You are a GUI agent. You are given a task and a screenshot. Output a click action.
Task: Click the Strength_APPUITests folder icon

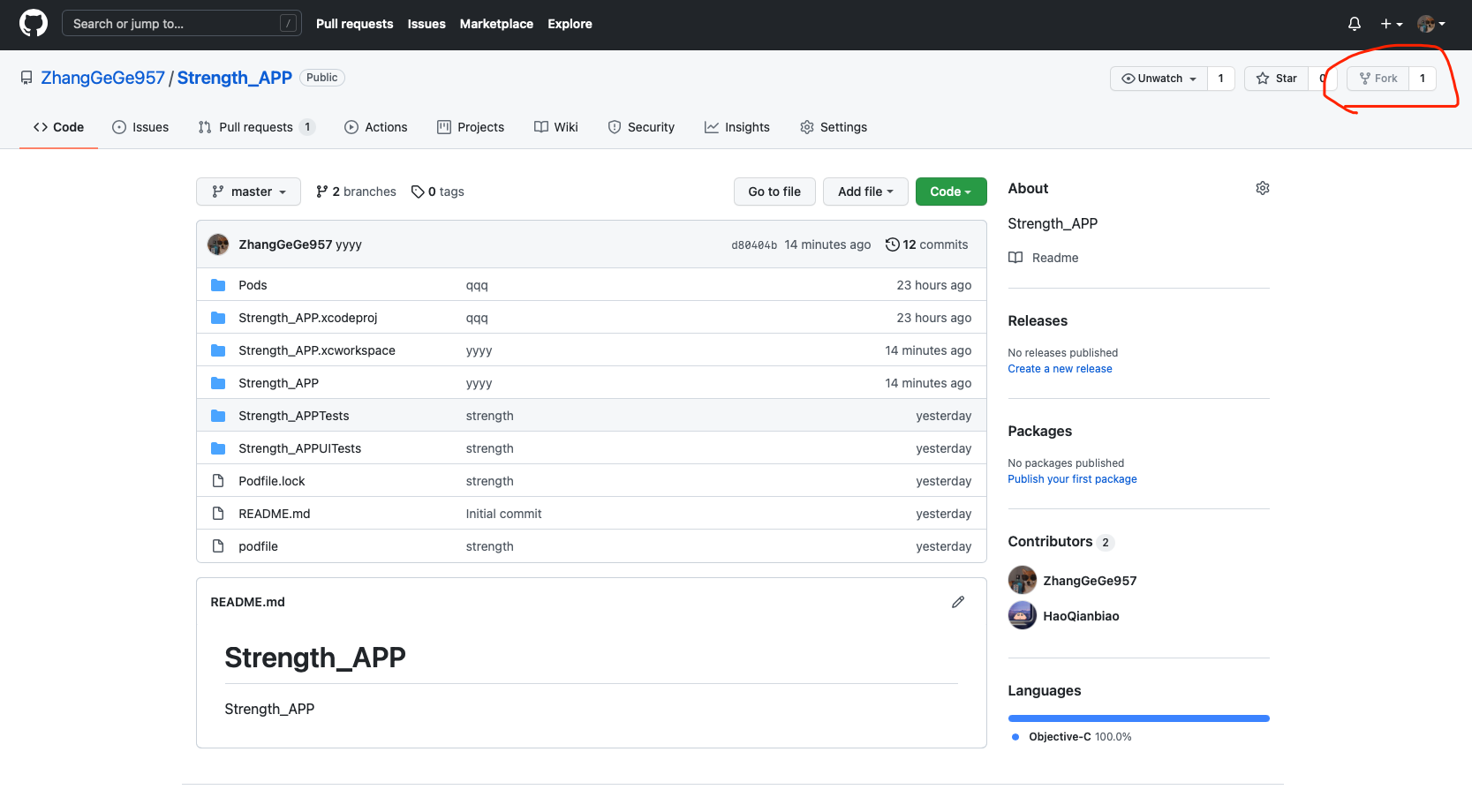pos(218,448)
